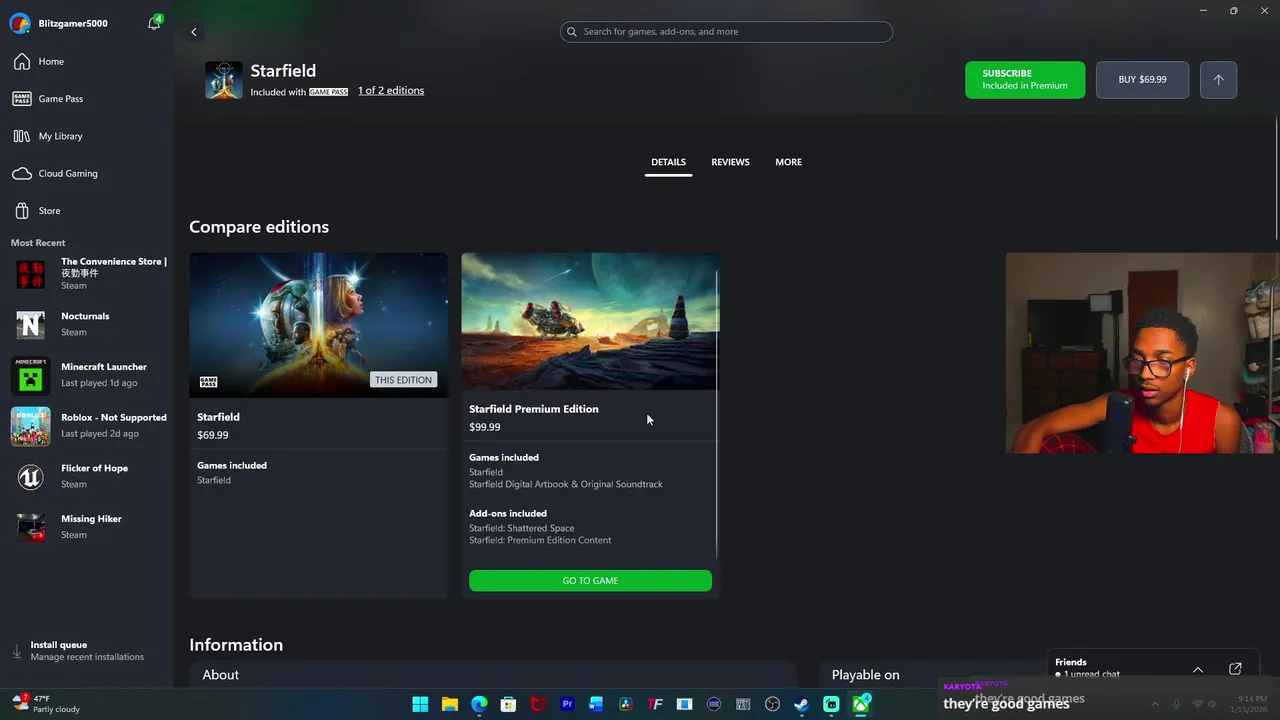Click the Cloud Gaming sidebar icon
The image size is (1280, 720).
[22, 174]
